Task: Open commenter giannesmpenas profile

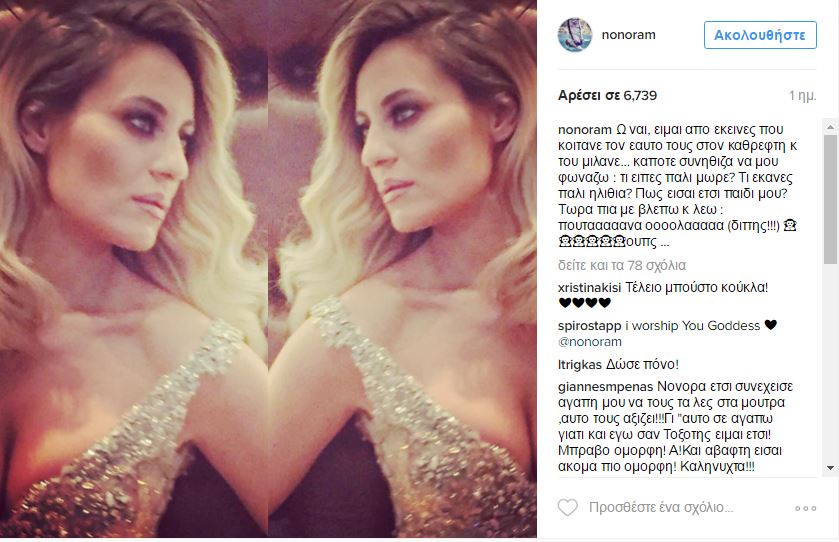Action: pos(605,387)
